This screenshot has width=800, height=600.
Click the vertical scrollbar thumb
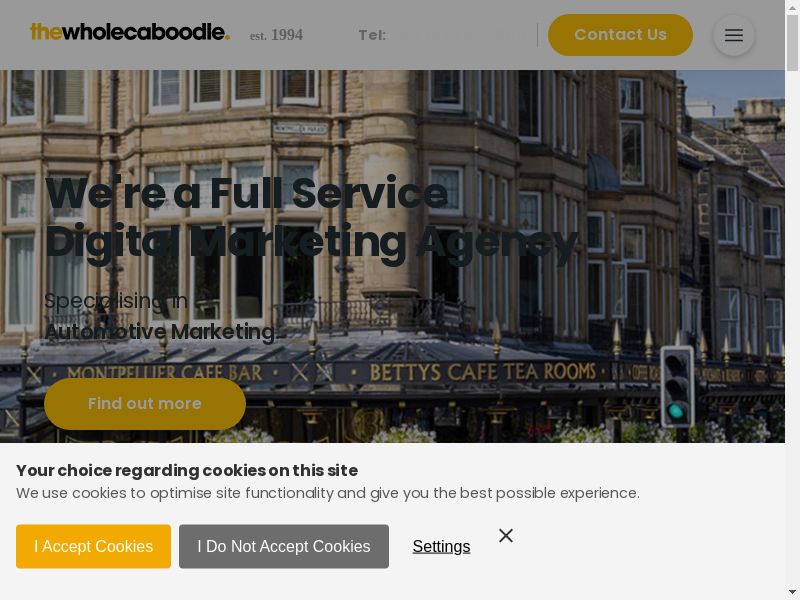(792, 43)
